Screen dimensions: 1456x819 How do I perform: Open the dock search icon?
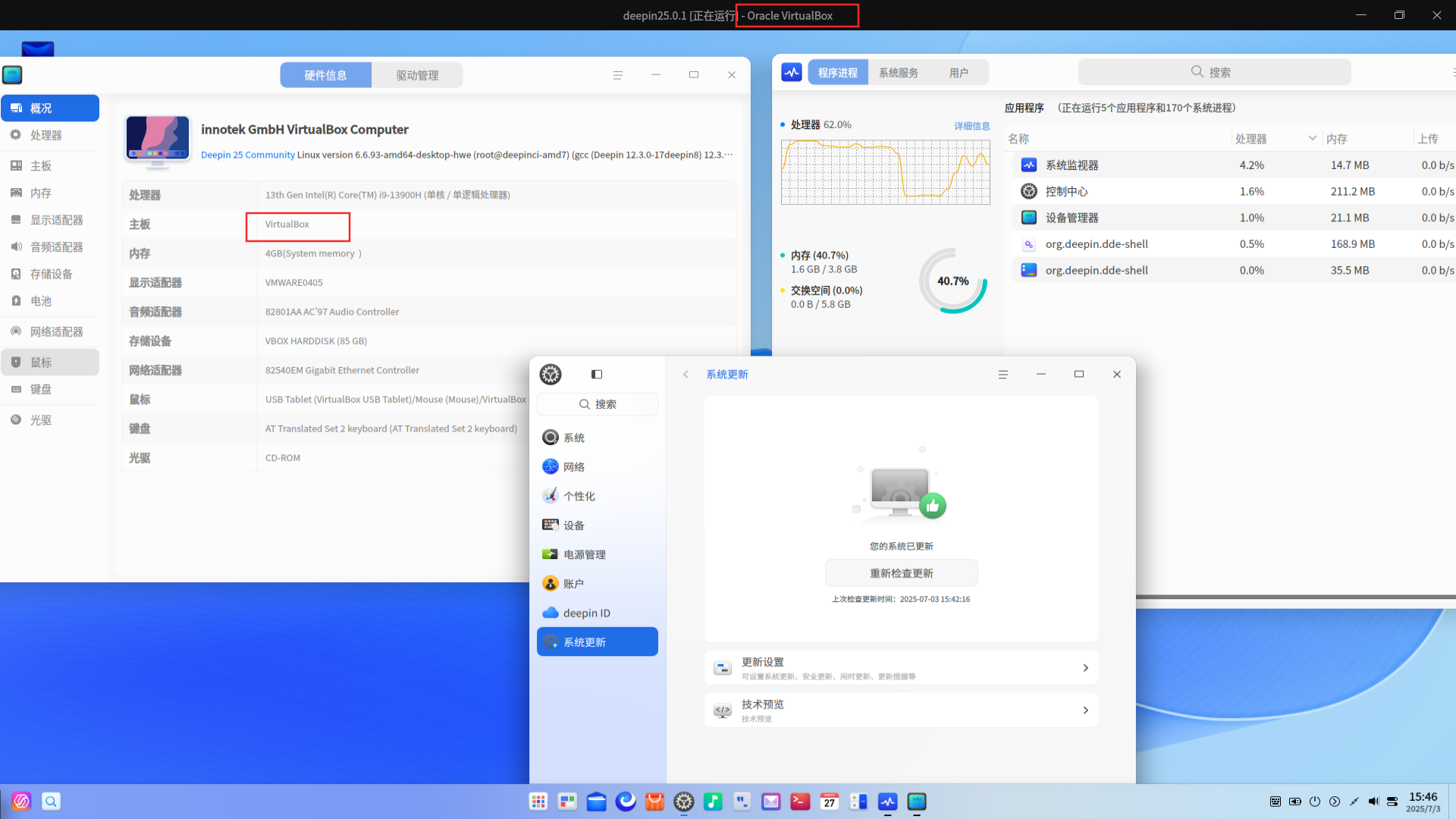coord(51,802)
